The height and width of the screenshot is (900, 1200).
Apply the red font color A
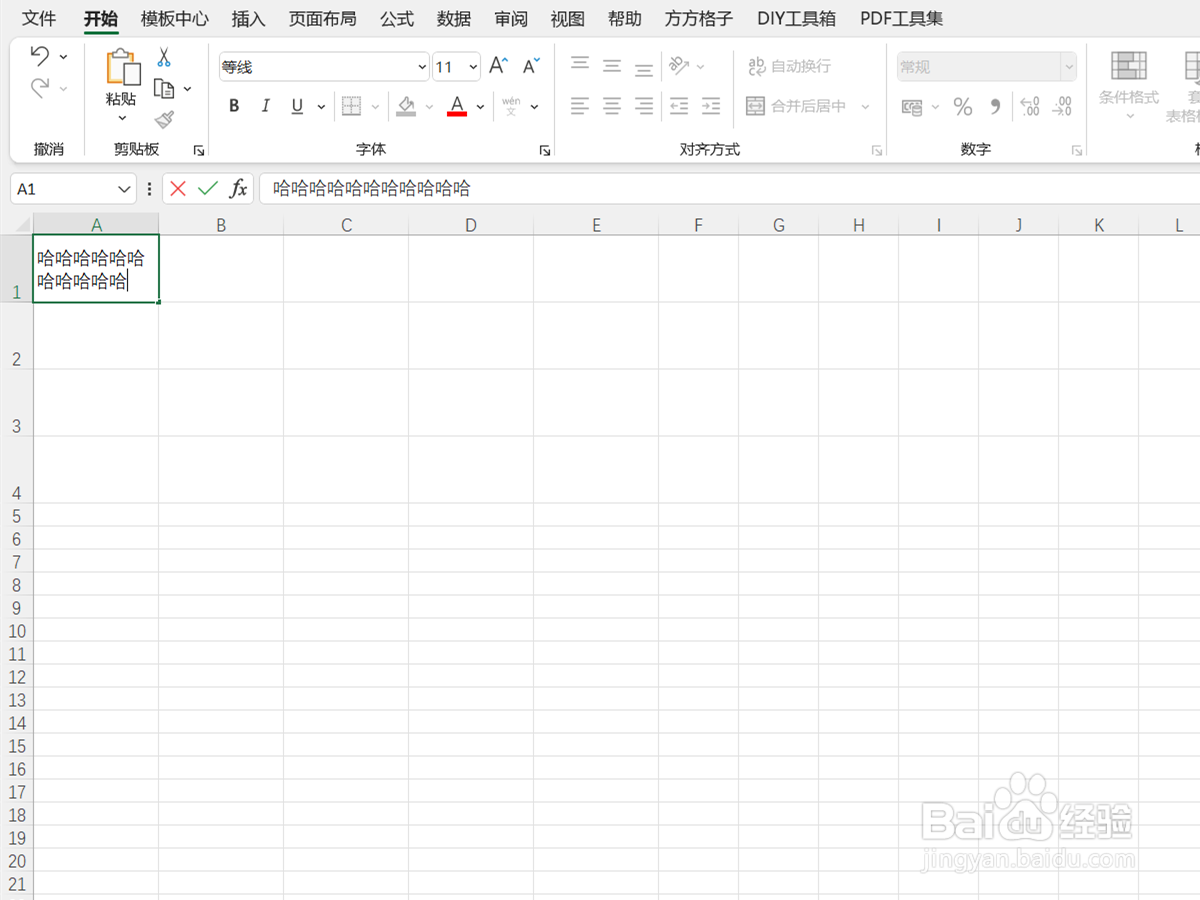[x=457, y=105]
